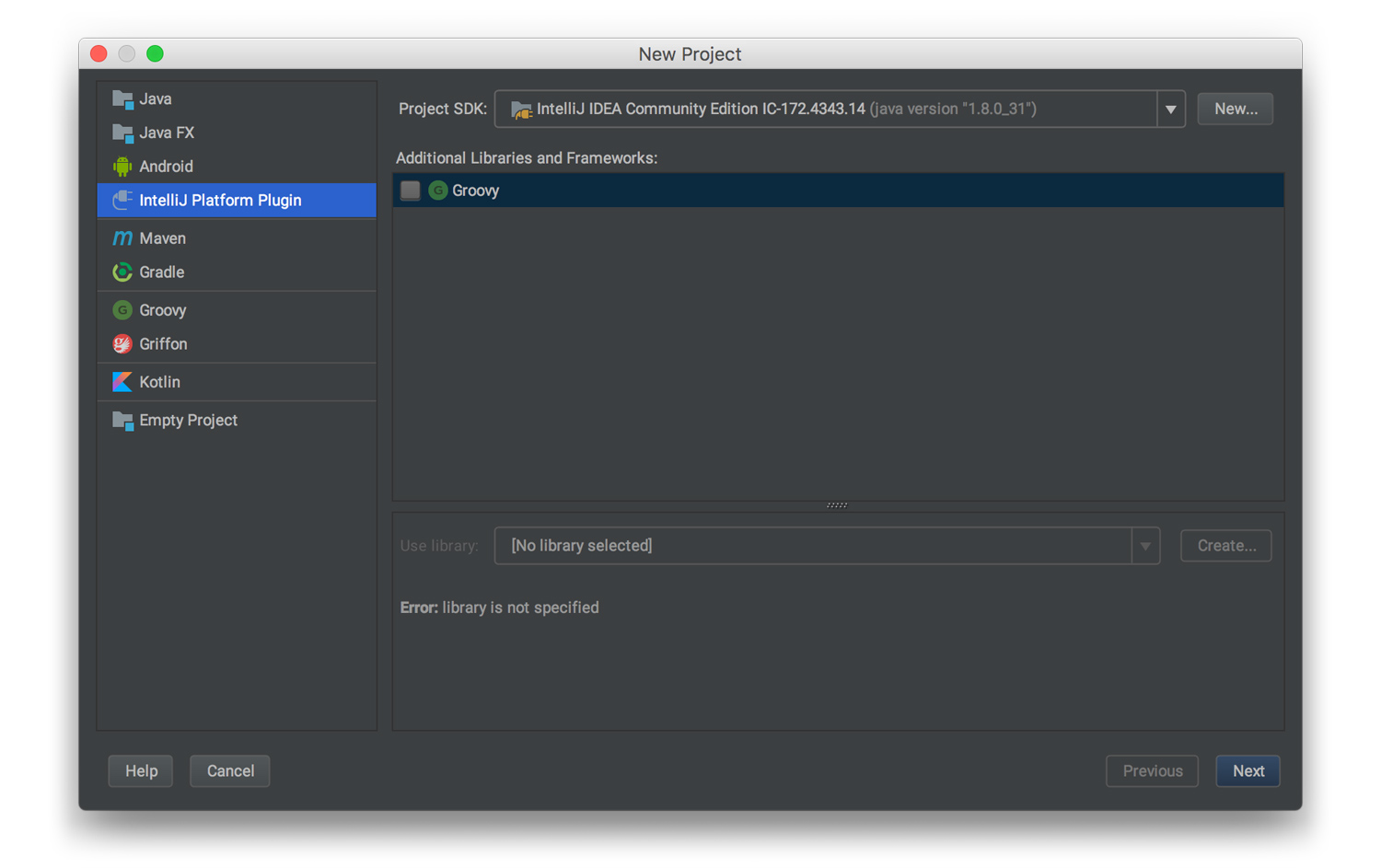The height and width of the screenshot is (868, 1381).
Task: Click the panel splitter drag handle
Action: click(837, 505)
